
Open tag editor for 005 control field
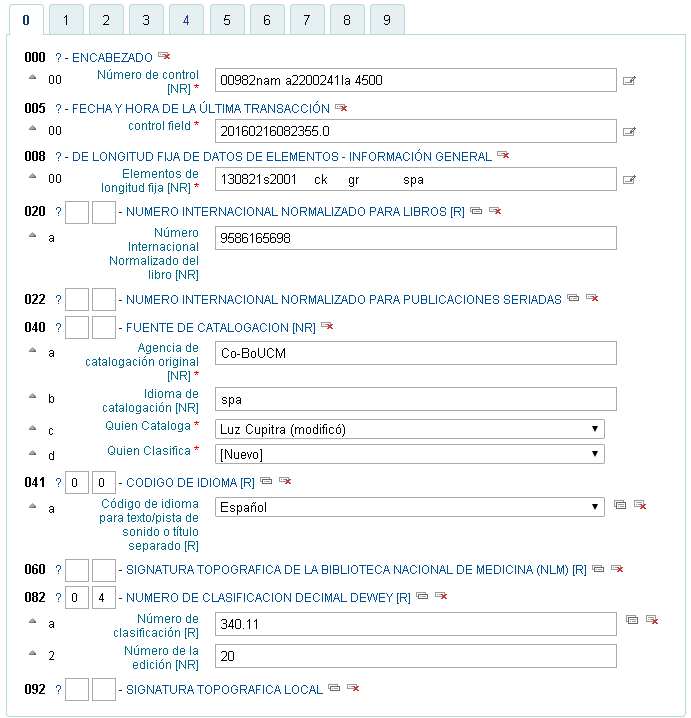tap(629, 131)
